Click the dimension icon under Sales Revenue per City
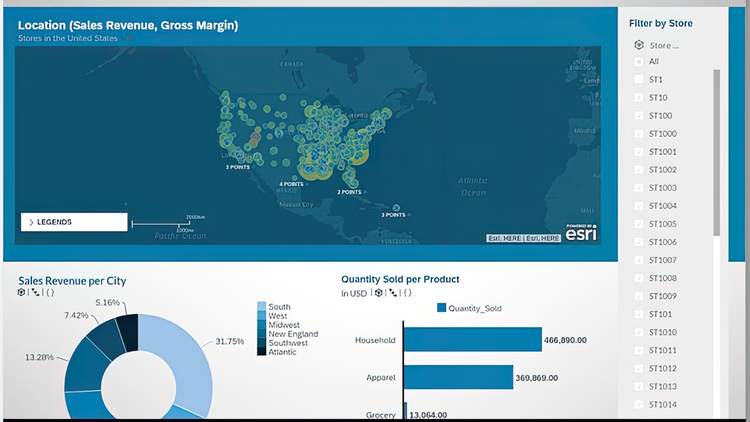Viewport: 750px width, 422px height. click(21, 292)
